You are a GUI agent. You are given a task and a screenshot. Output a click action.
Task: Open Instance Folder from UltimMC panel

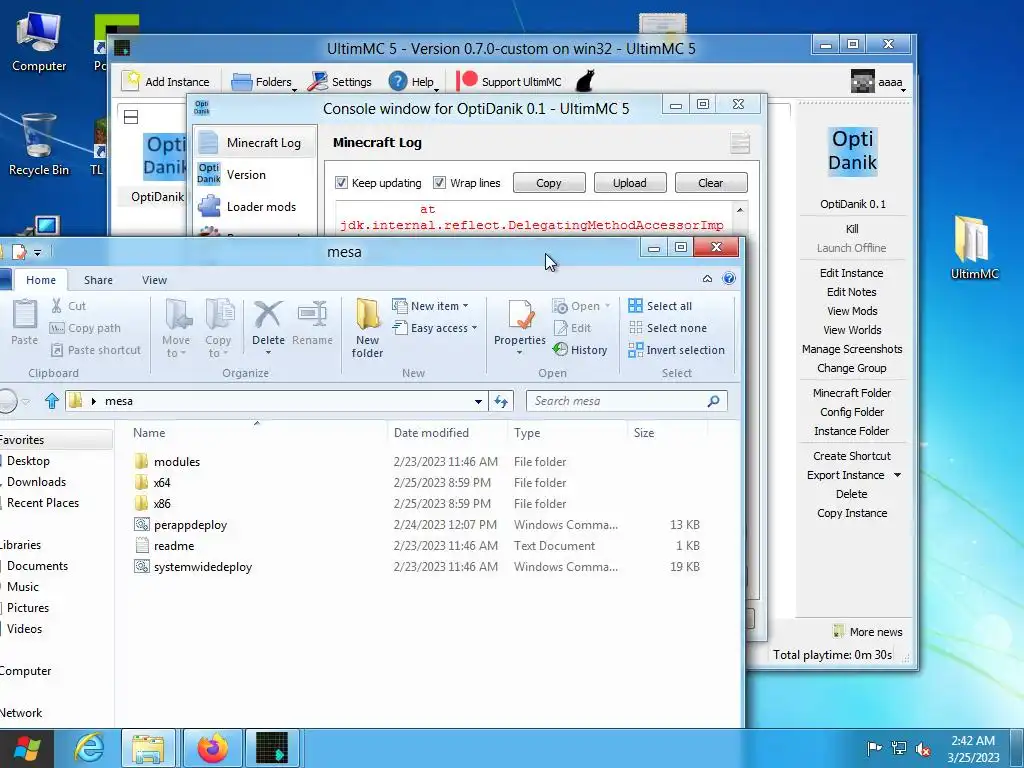tap(852, 430)
